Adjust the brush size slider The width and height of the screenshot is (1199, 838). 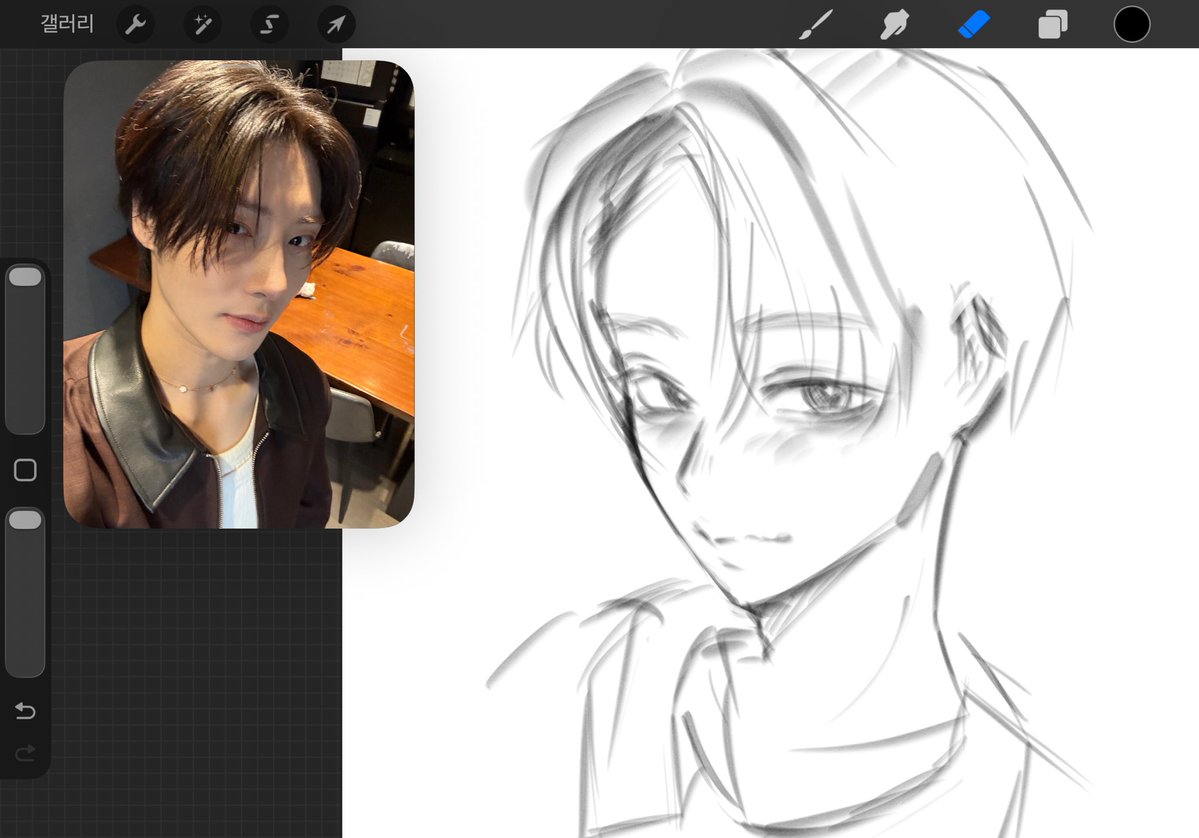point(25,349)
